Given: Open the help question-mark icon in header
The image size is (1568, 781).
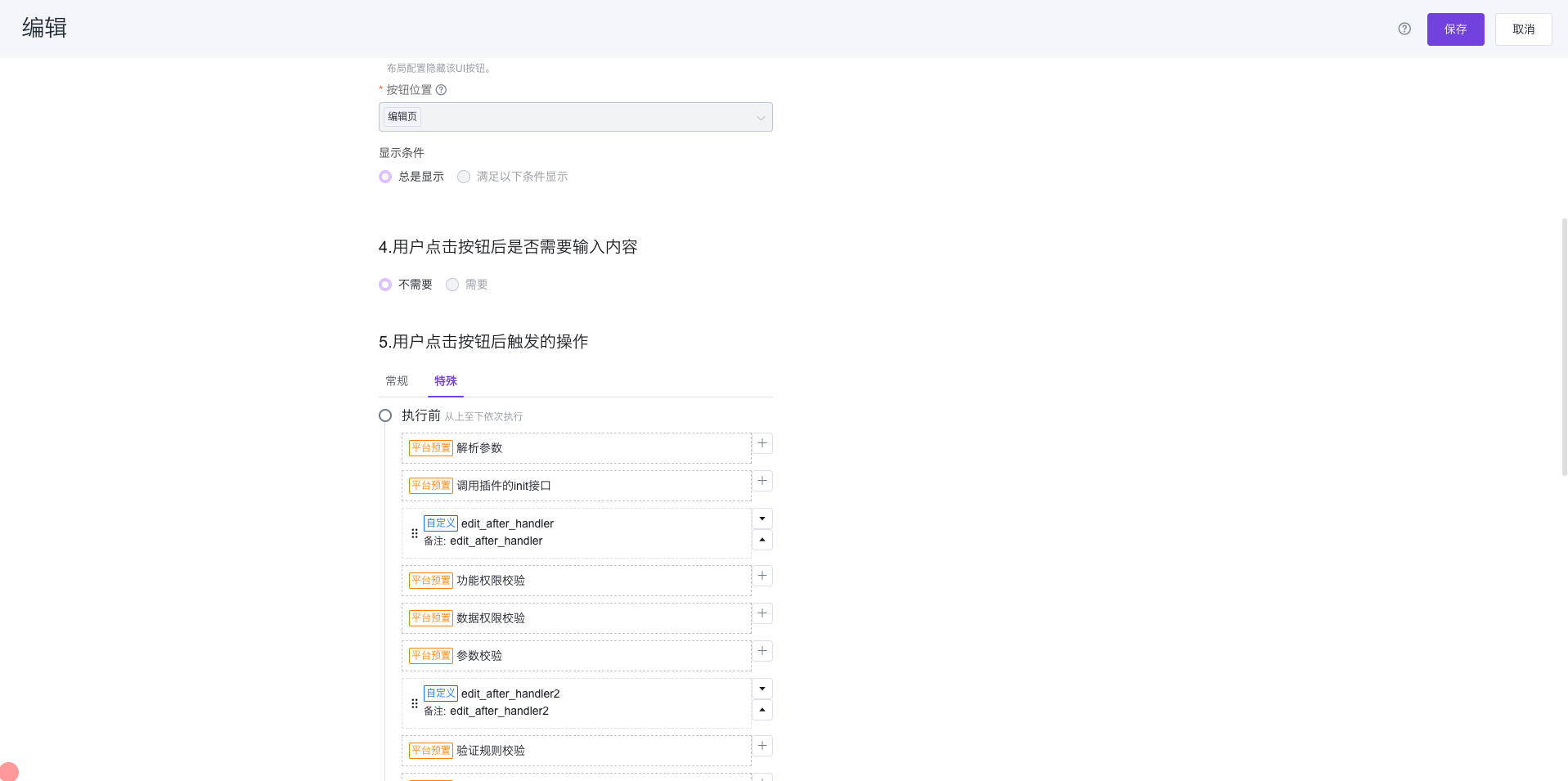Looking at the screenshot, I should pyautogui.click(x=1404, y=29).
